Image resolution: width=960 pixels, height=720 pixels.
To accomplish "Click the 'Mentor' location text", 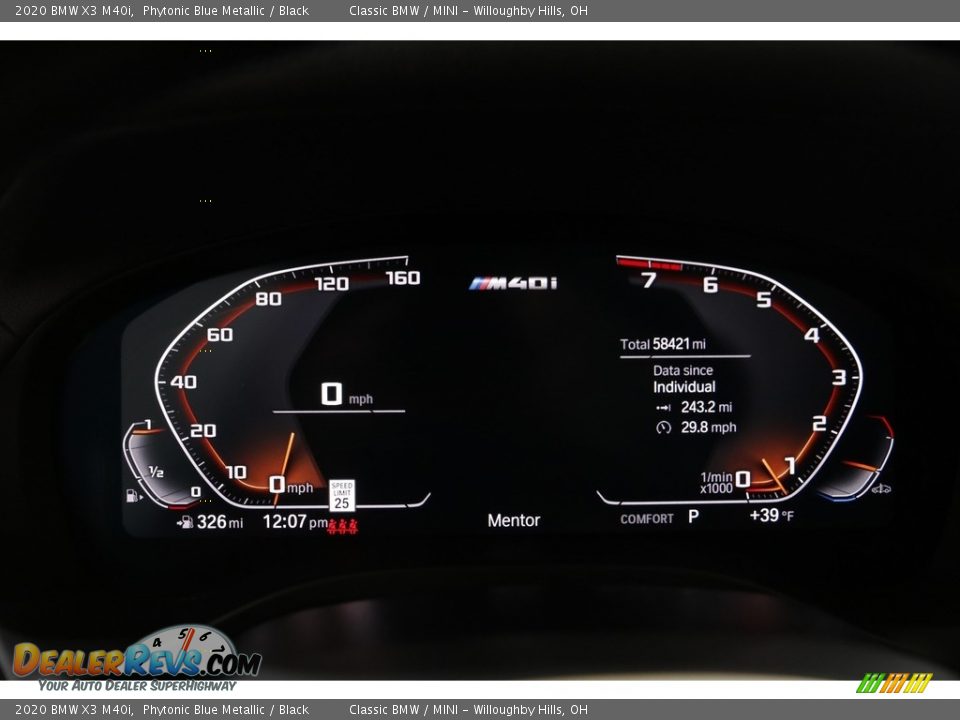I will click(x=514, y=520).
